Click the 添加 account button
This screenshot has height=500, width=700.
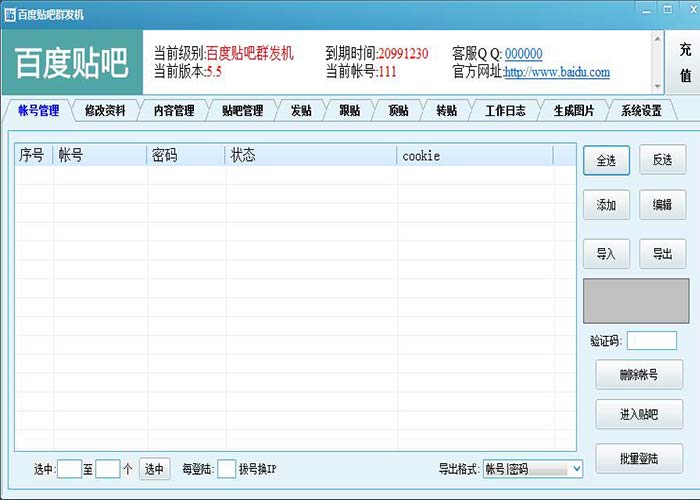click(x=606, y=205)
